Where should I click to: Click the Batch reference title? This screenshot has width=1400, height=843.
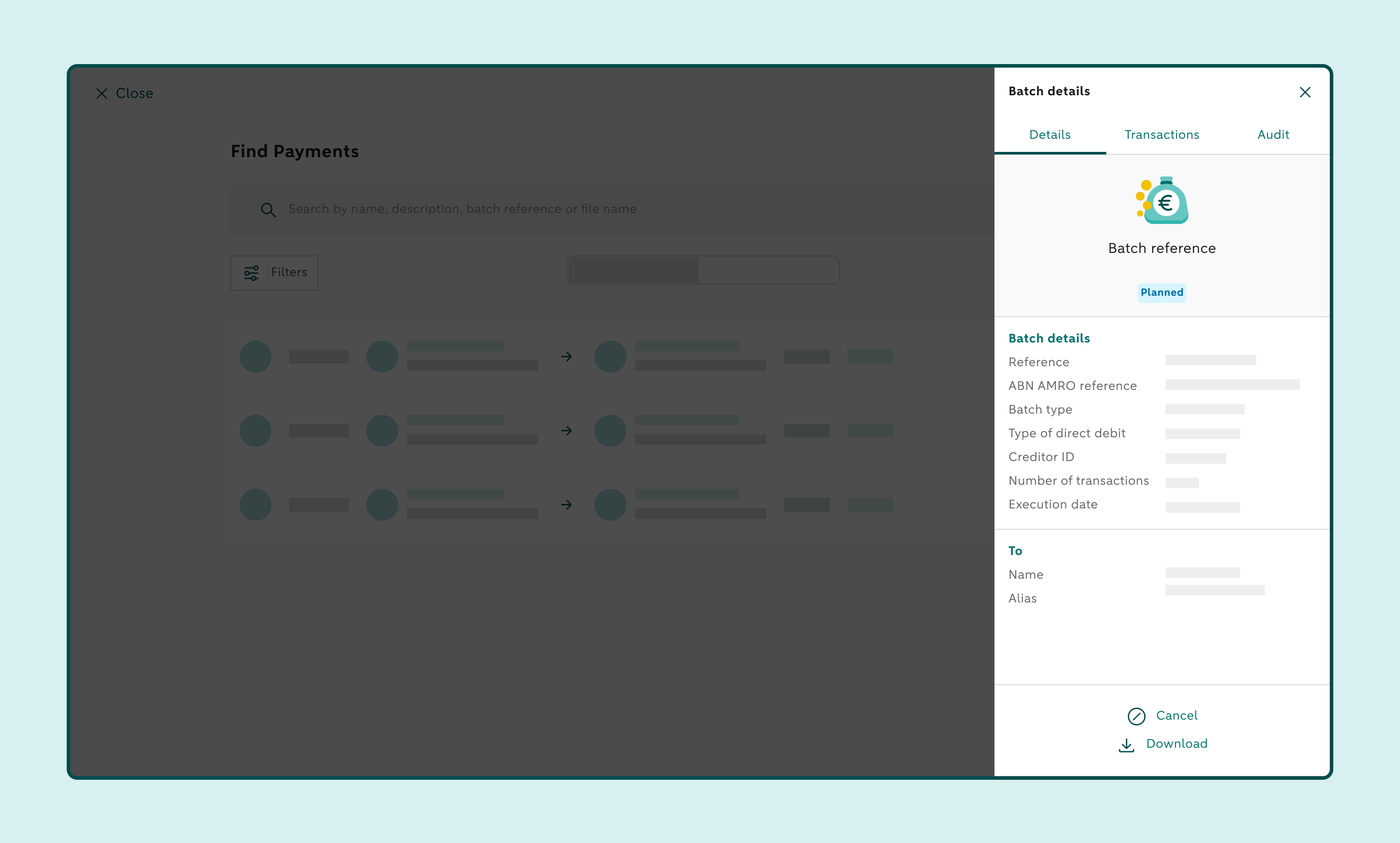[x=1162, y=248]
